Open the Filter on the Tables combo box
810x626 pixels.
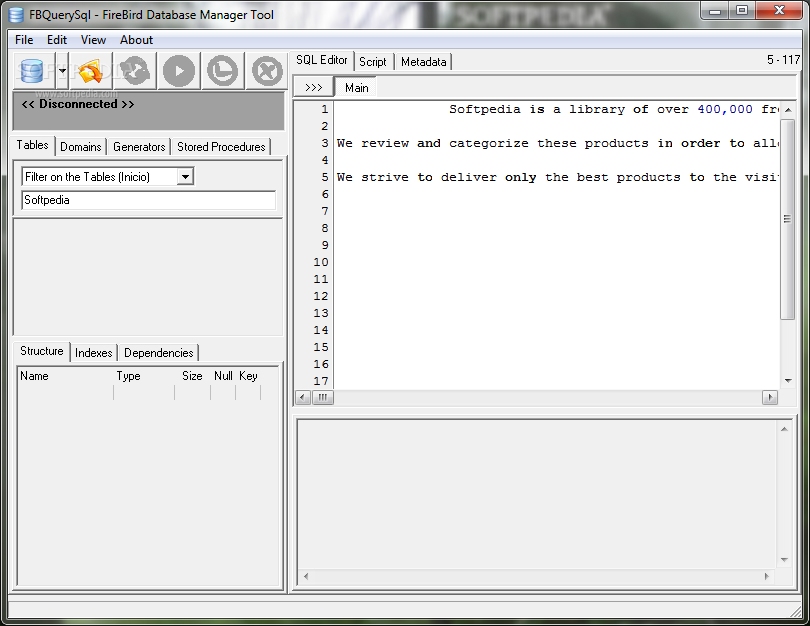pos(107,177)
